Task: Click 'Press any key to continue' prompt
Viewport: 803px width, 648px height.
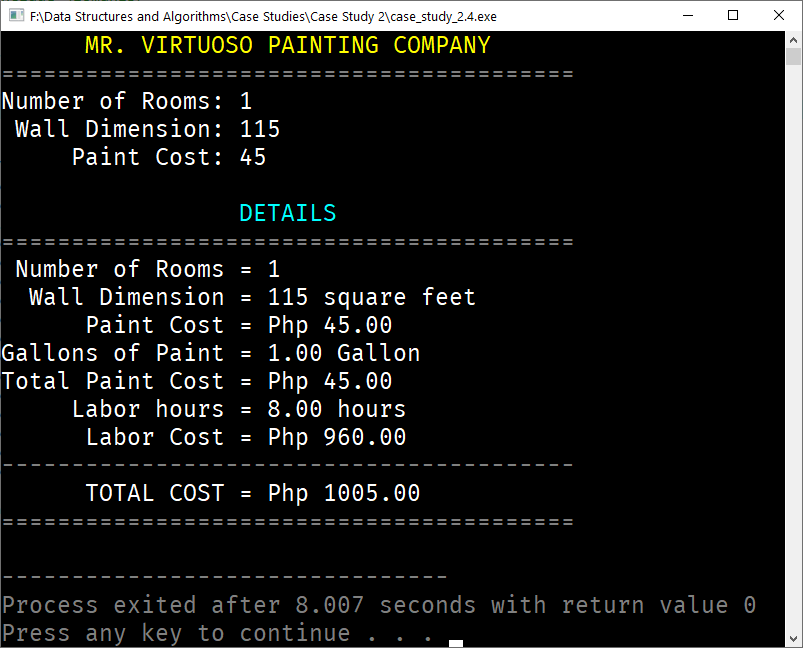Action: [176, 633]
